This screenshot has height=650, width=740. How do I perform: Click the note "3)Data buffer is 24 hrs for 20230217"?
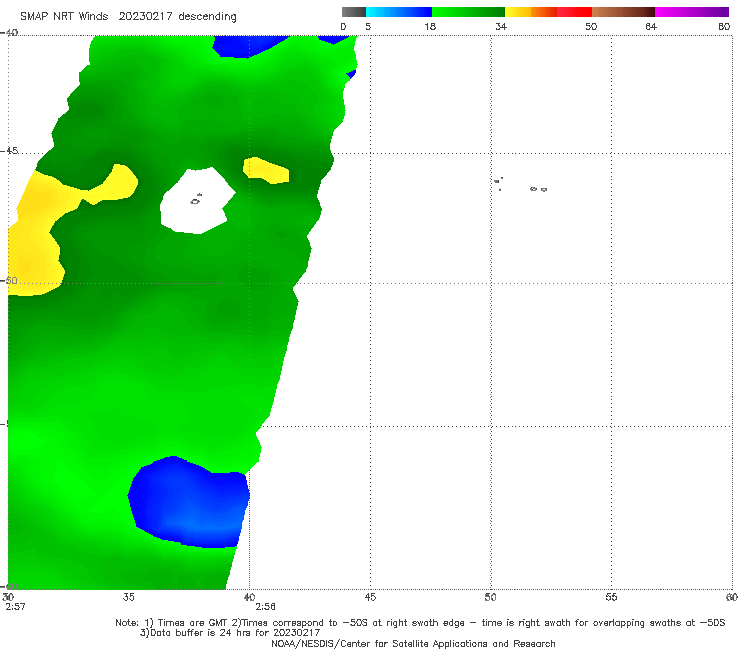(x=230, y=633)
